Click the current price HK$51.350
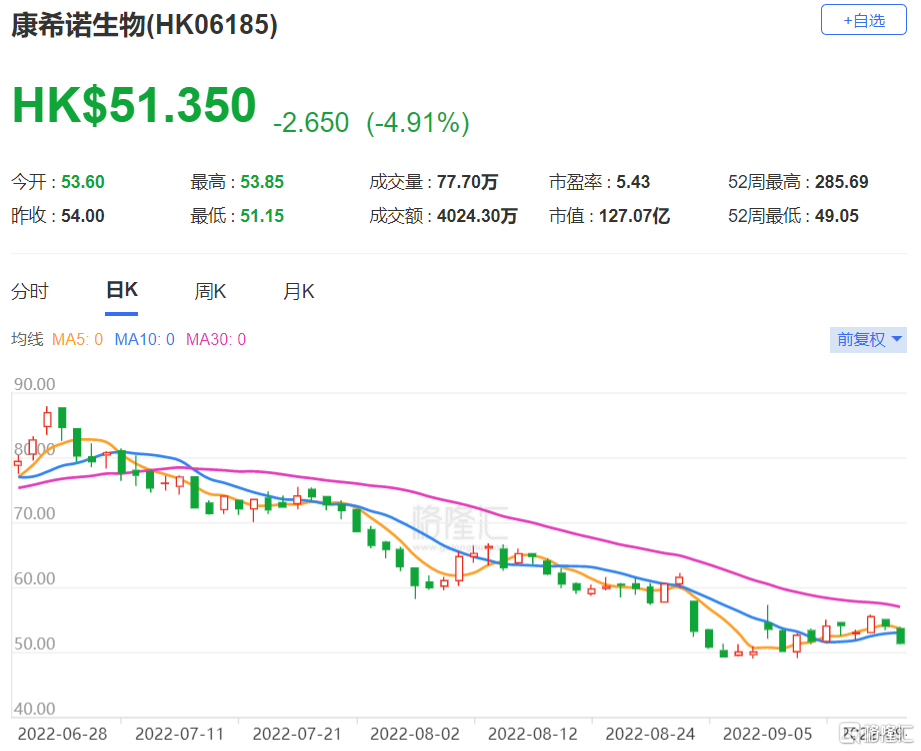 coord(134,106)
